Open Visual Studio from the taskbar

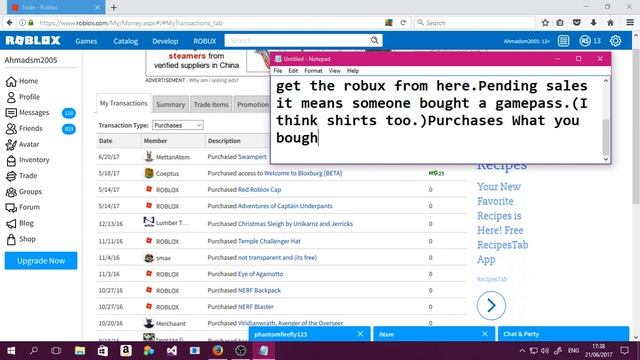pyautogui.click(x=172, y=351)
